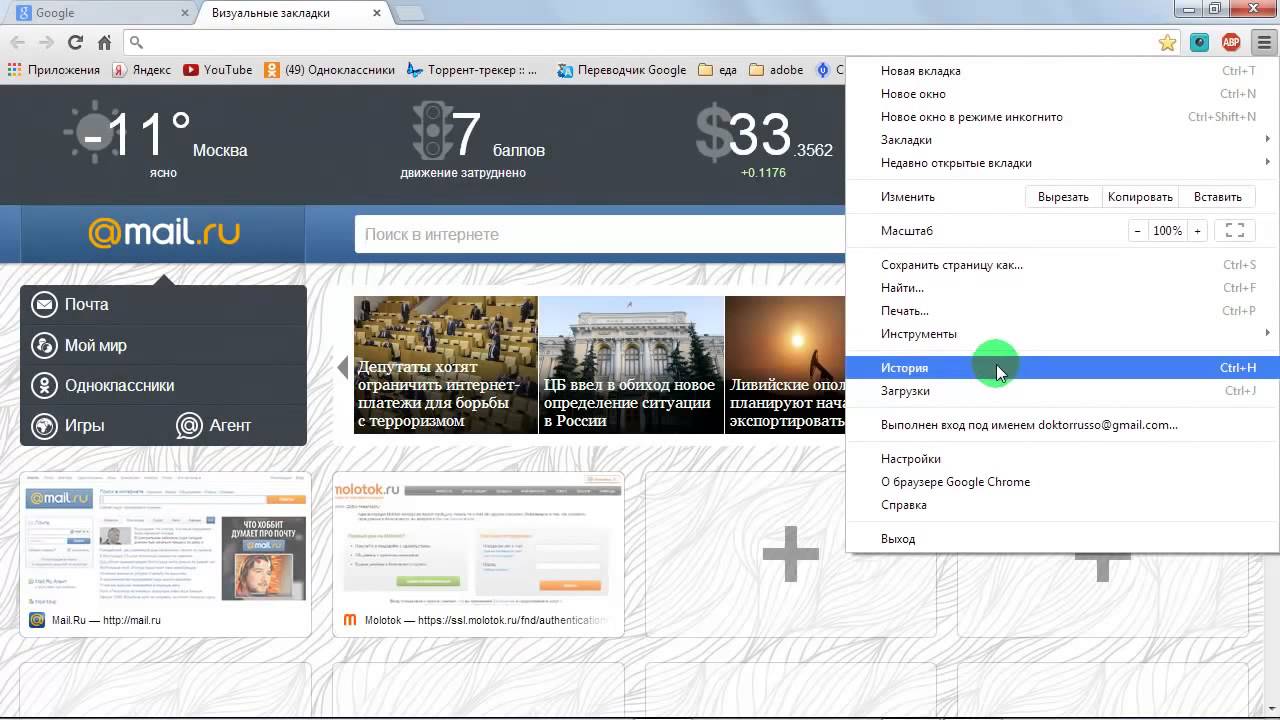This screenshot has height=720, width=1280.
Task: Click the teal extension icon beside star
Action: tap(1200, 42)
